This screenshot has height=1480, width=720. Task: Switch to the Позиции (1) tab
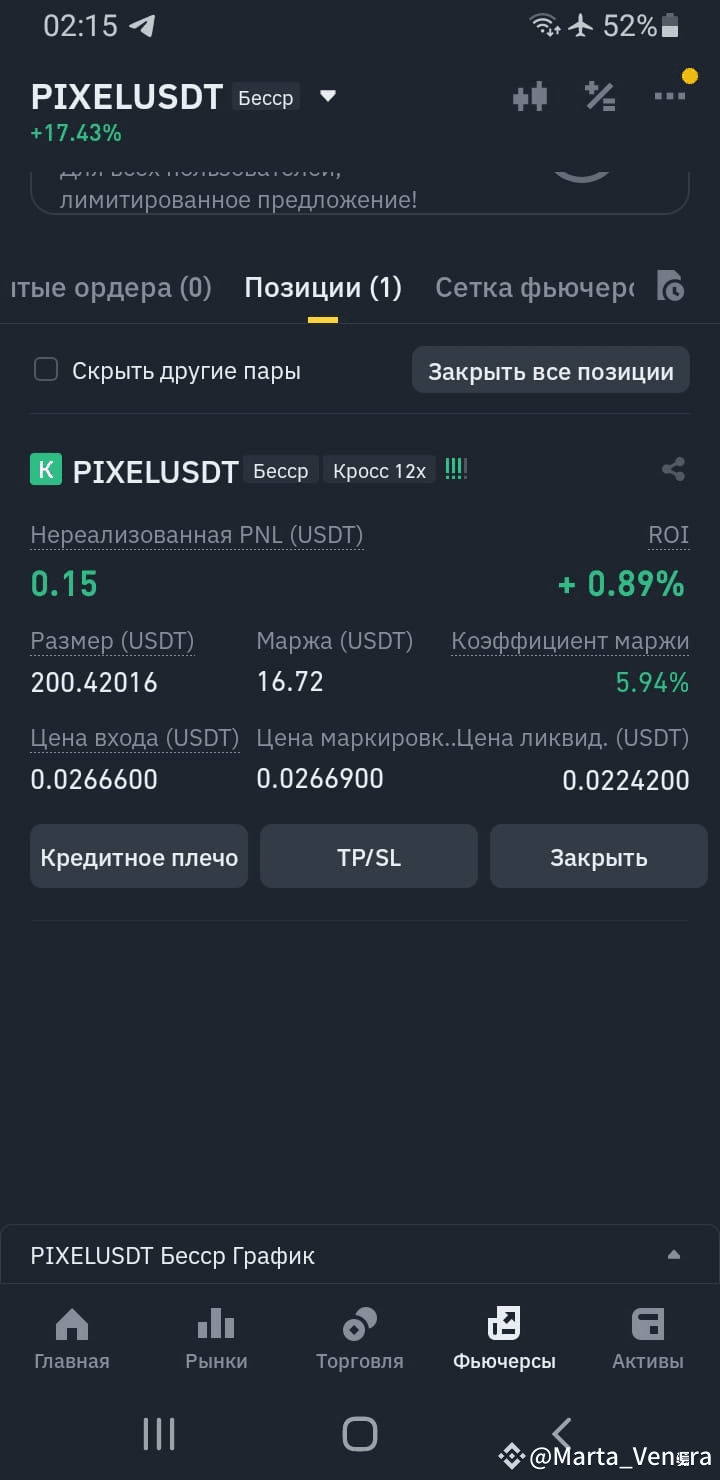(x=323, y=288)
